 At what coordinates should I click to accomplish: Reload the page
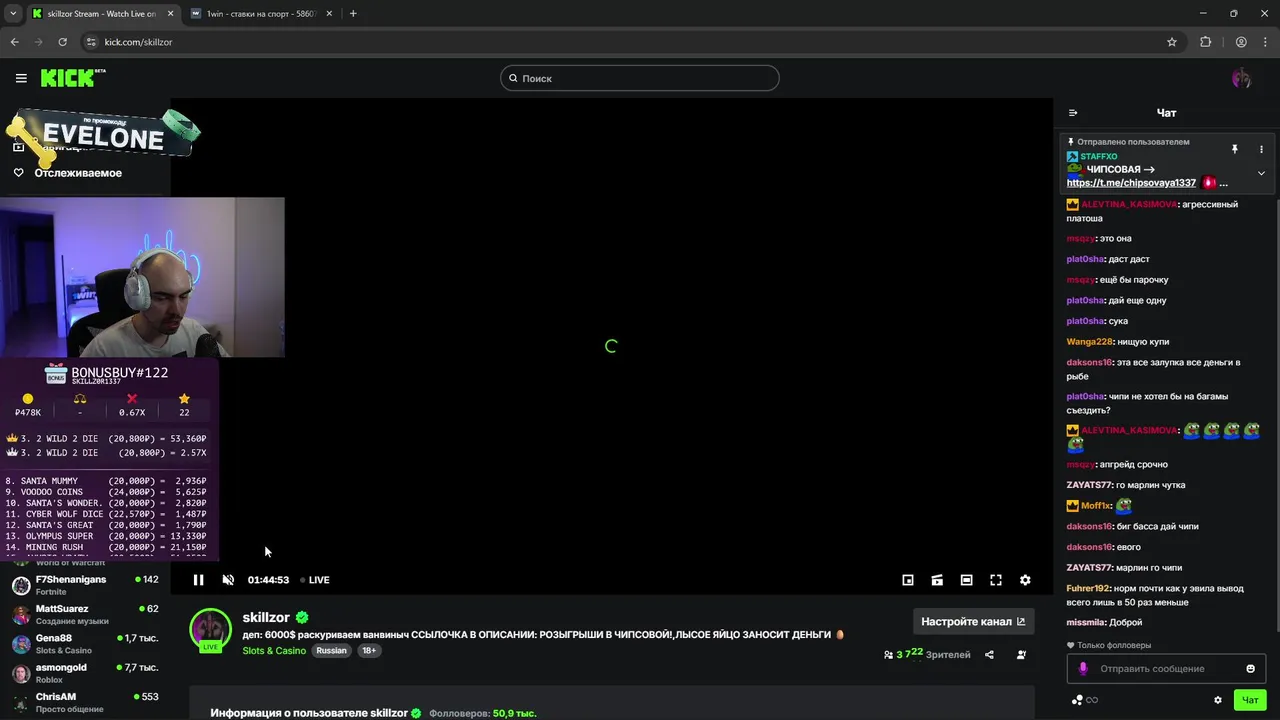point(62,42)
